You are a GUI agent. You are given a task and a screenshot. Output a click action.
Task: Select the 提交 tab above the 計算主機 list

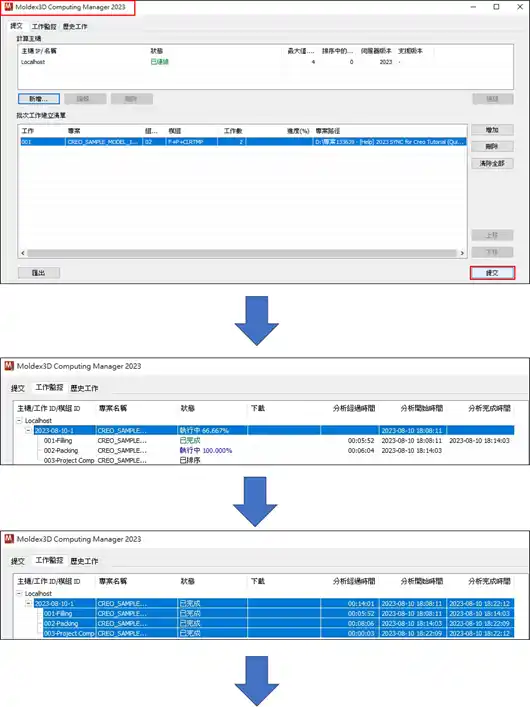click(17, 26)
